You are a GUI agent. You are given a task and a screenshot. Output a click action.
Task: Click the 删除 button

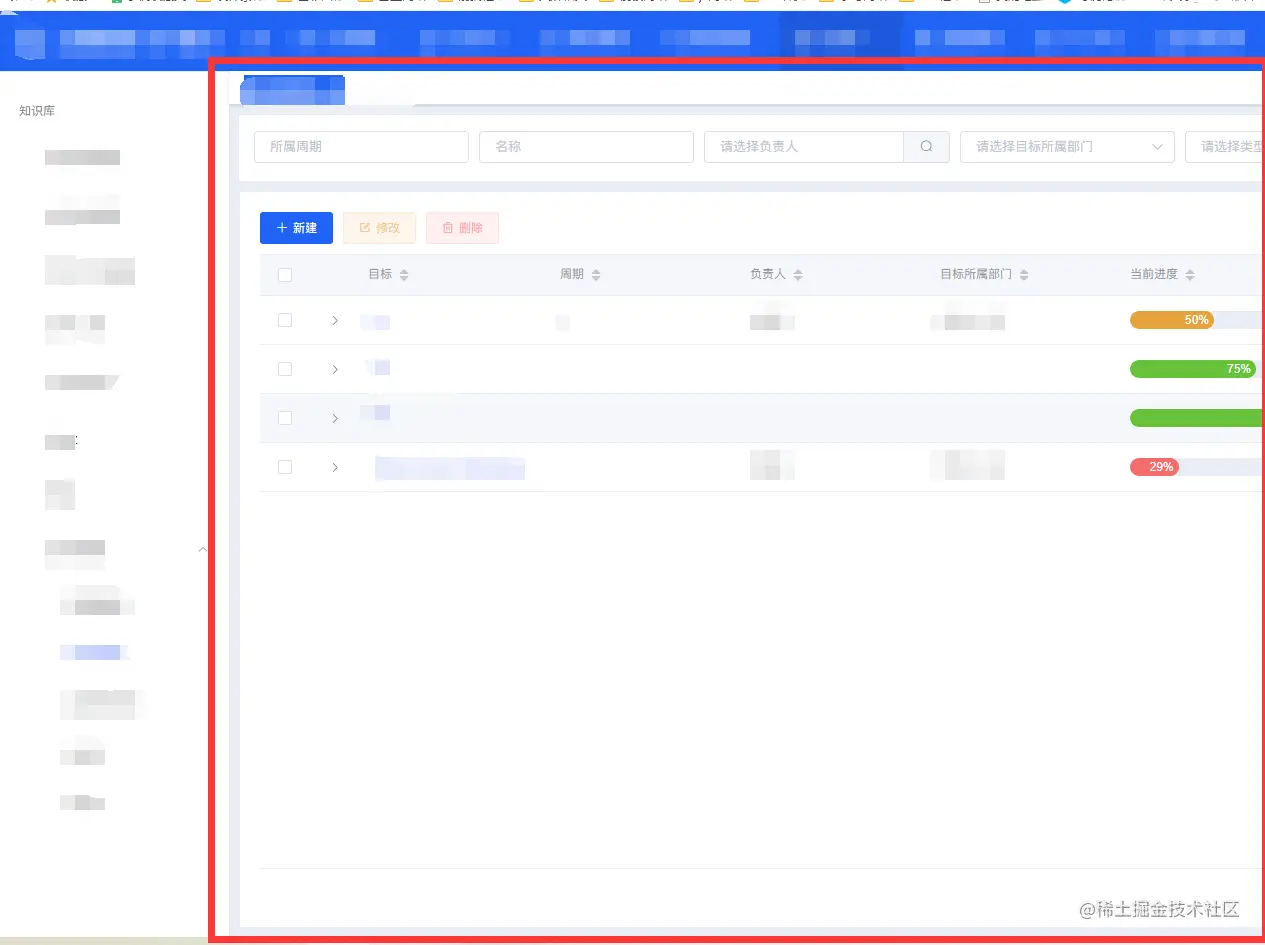462,228
